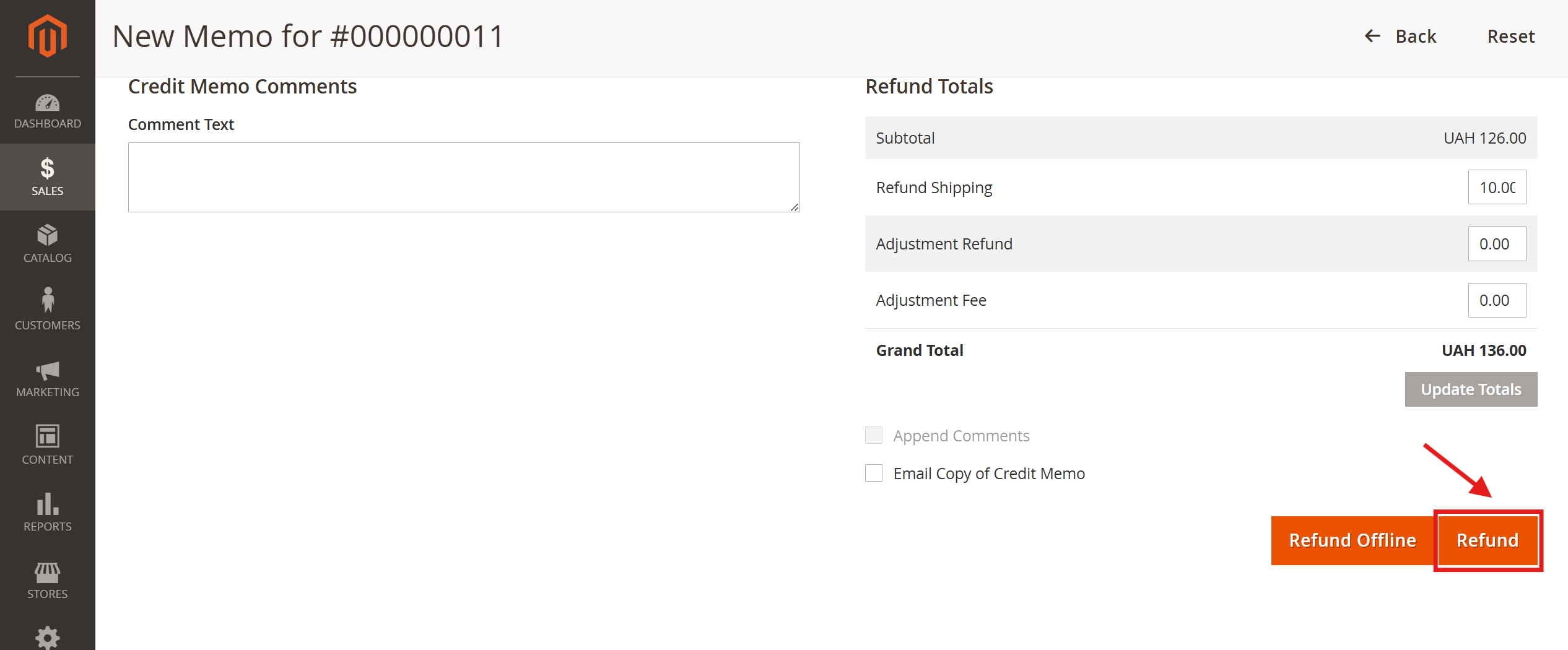Image resolution: width=1568 pixels, height=650 pixels.
Task: Open the Content layout icon
Action: point(47,436)
